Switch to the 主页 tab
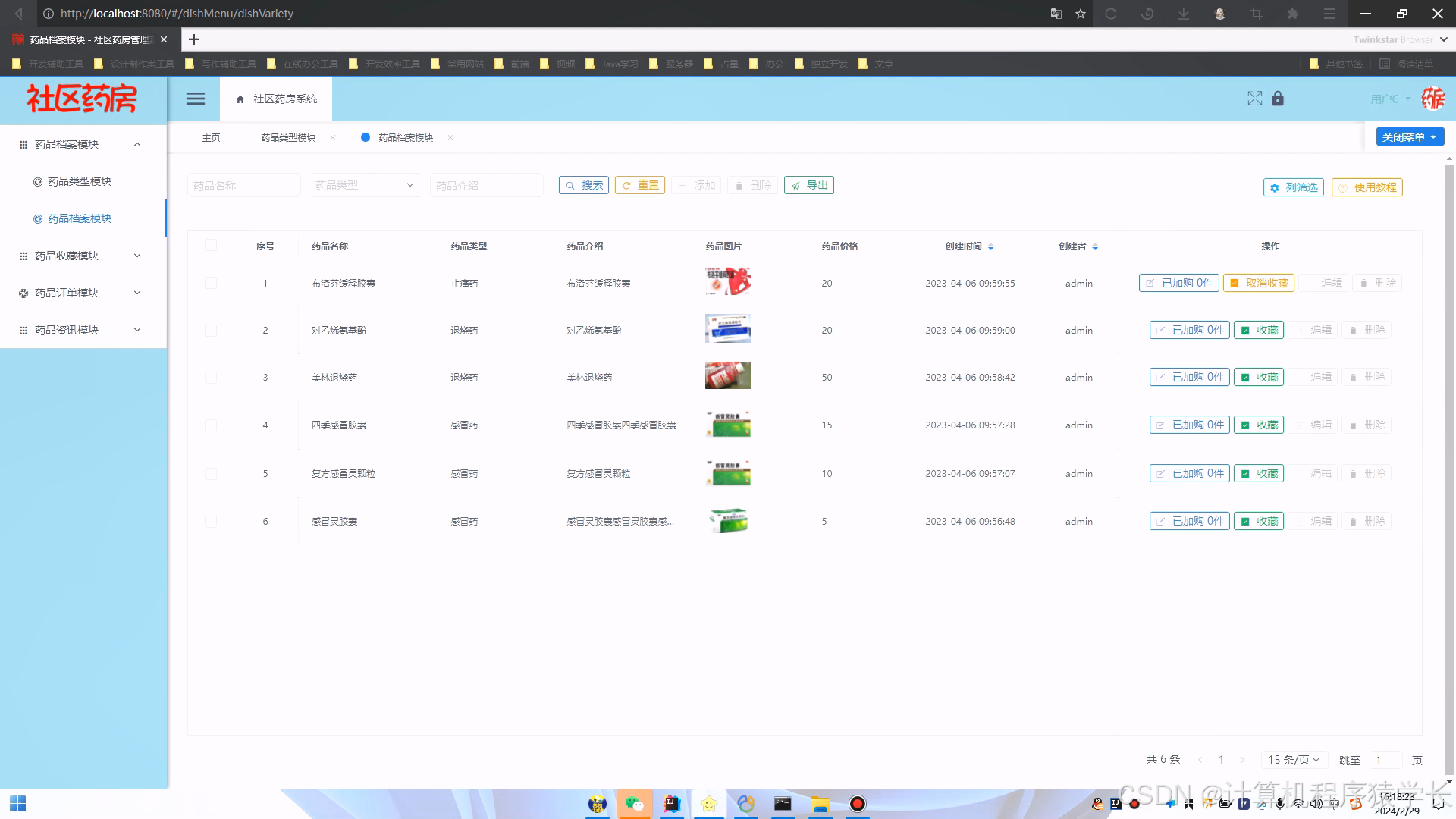This screenshot has height=819, width=1456. click(211, 137)
